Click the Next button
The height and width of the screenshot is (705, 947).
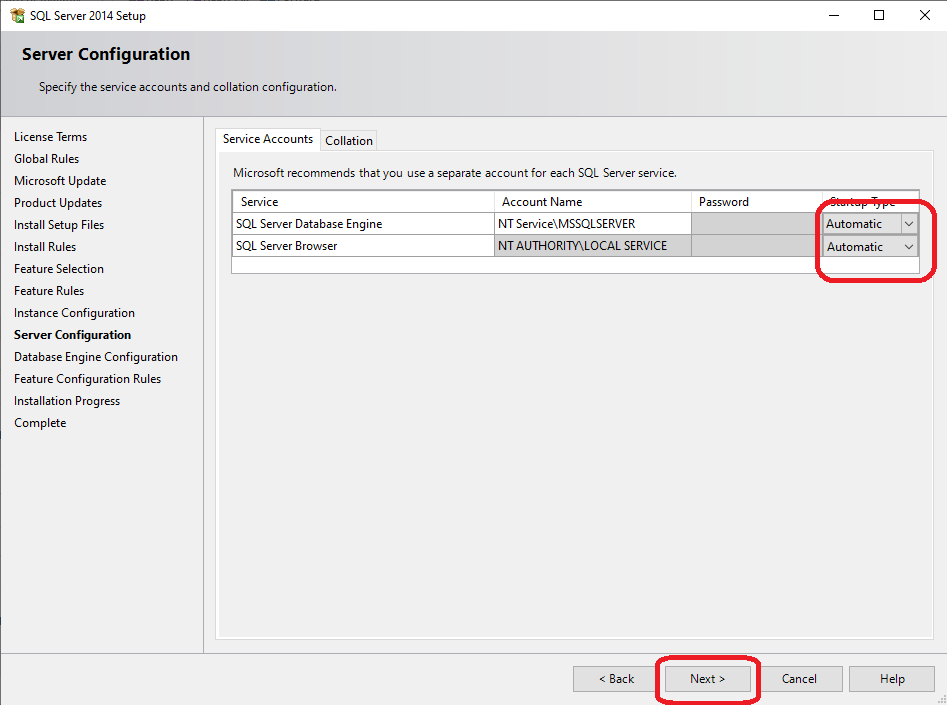707,679
